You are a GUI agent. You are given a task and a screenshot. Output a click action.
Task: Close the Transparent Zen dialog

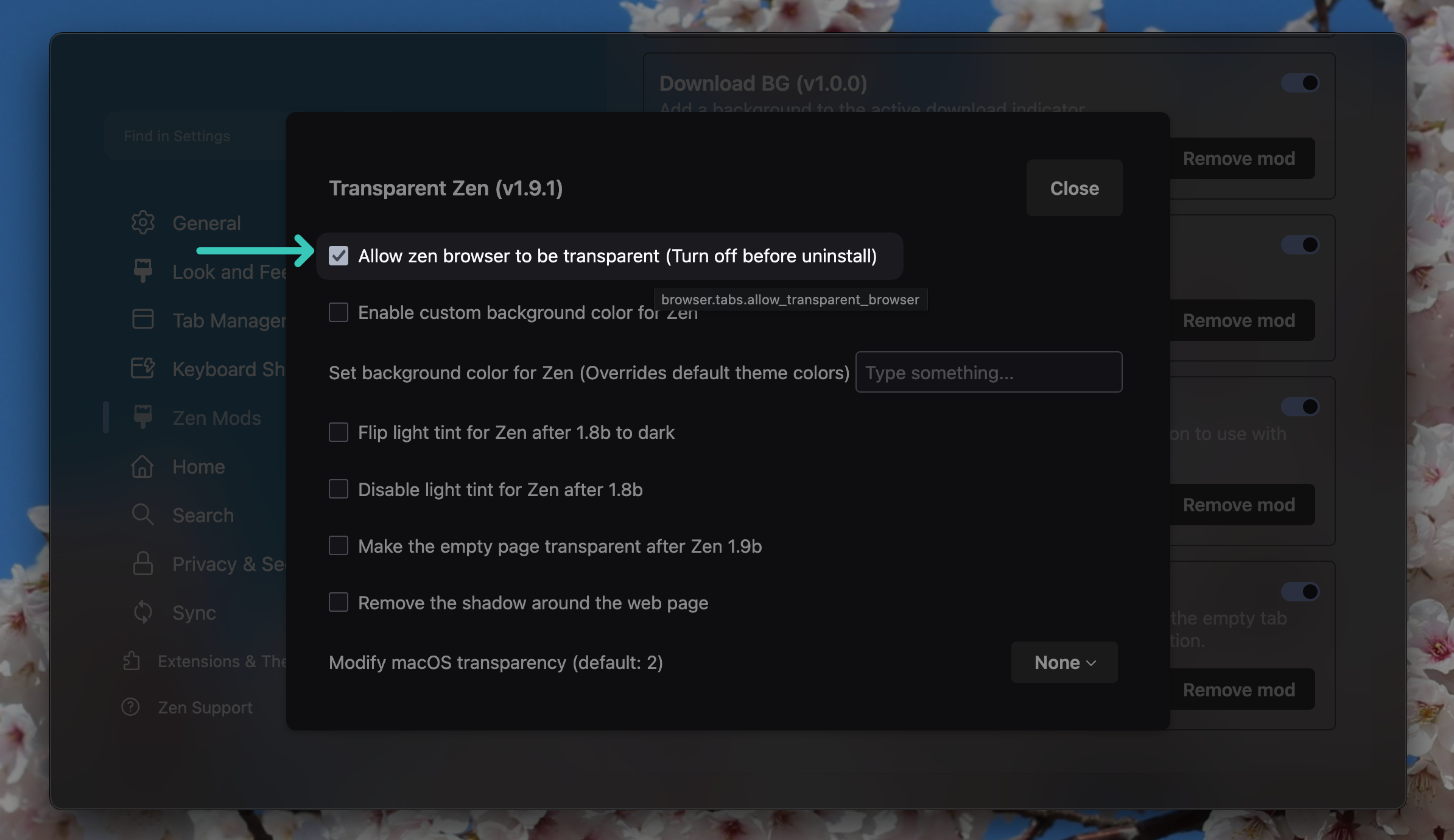click(x=1074, y=188)
